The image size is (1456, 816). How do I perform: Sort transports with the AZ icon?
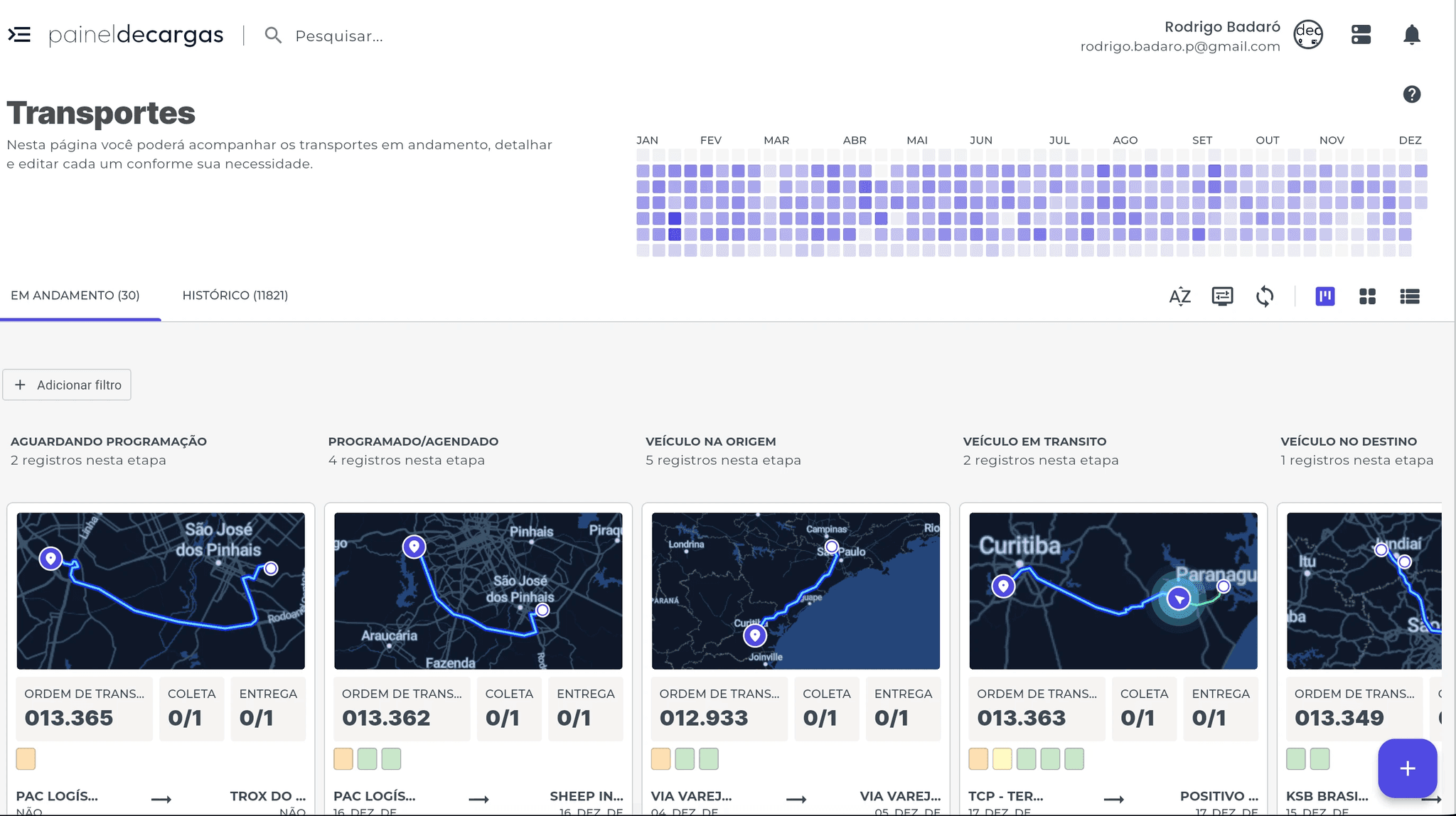pyautogui.click(x=1179, y=296)
